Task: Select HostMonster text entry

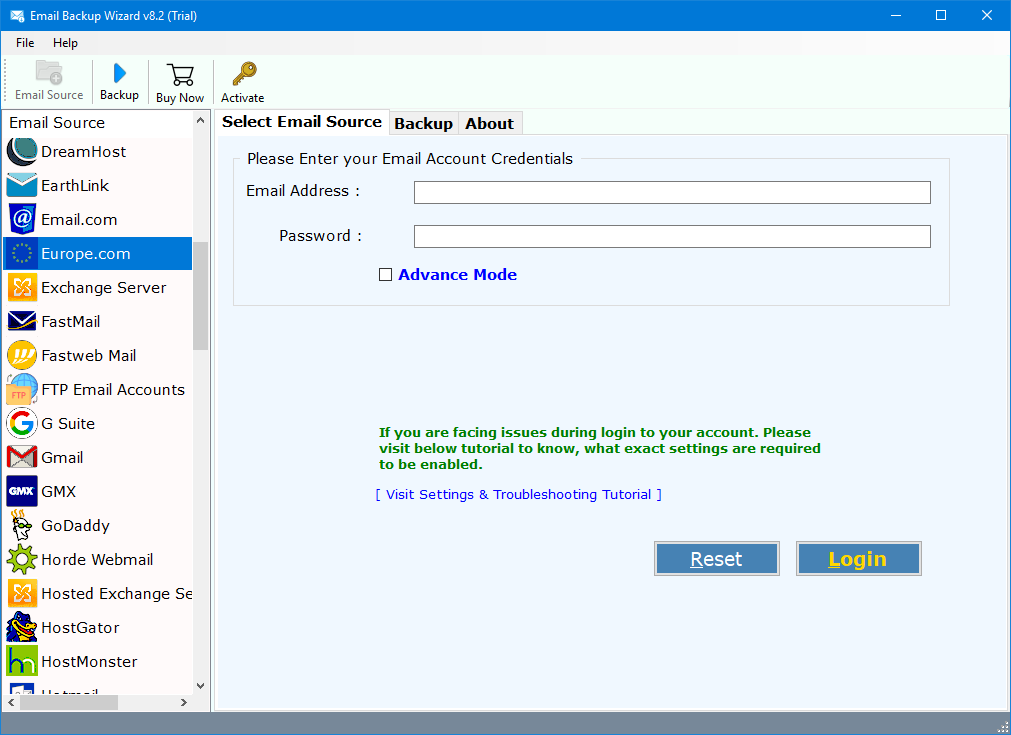Action: click(x=90, y=662)
